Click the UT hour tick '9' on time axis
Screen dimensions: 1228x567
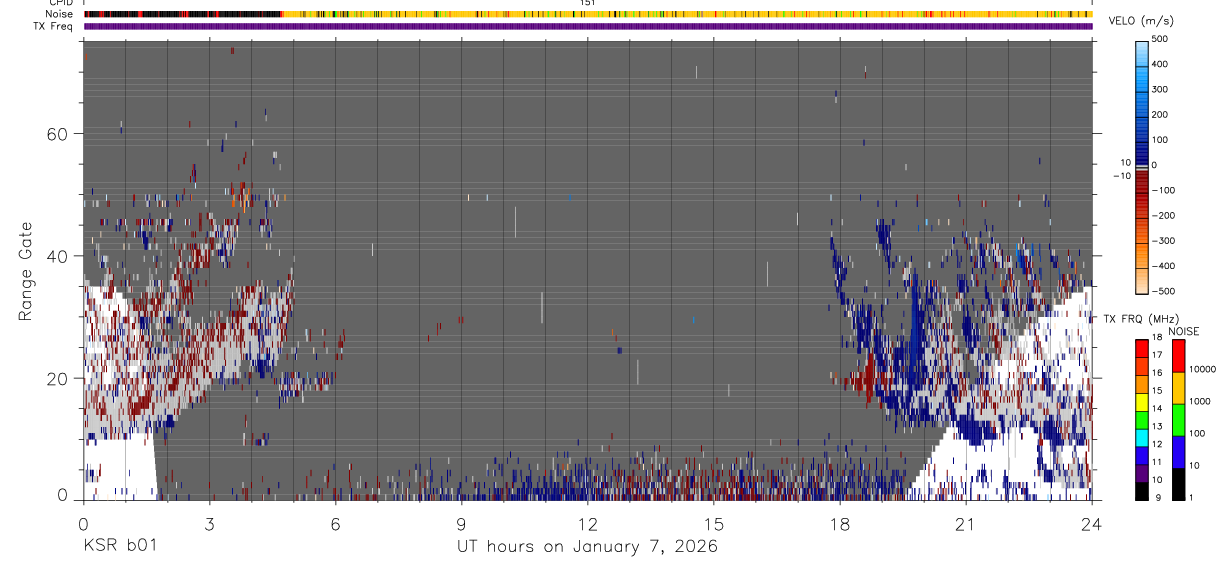pyautogui.click(x=461, y=523)
